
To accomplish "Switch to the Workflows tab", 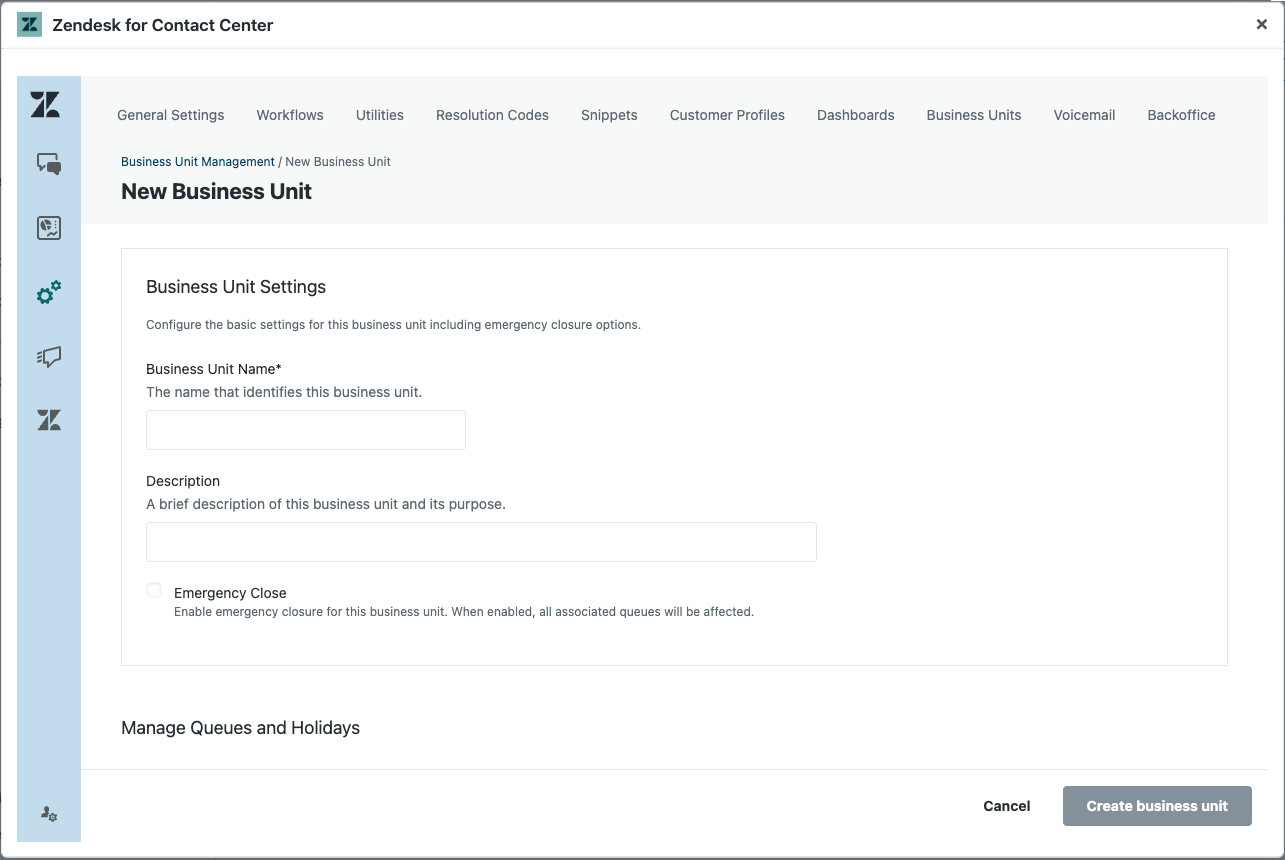I will tap(290, 115).
